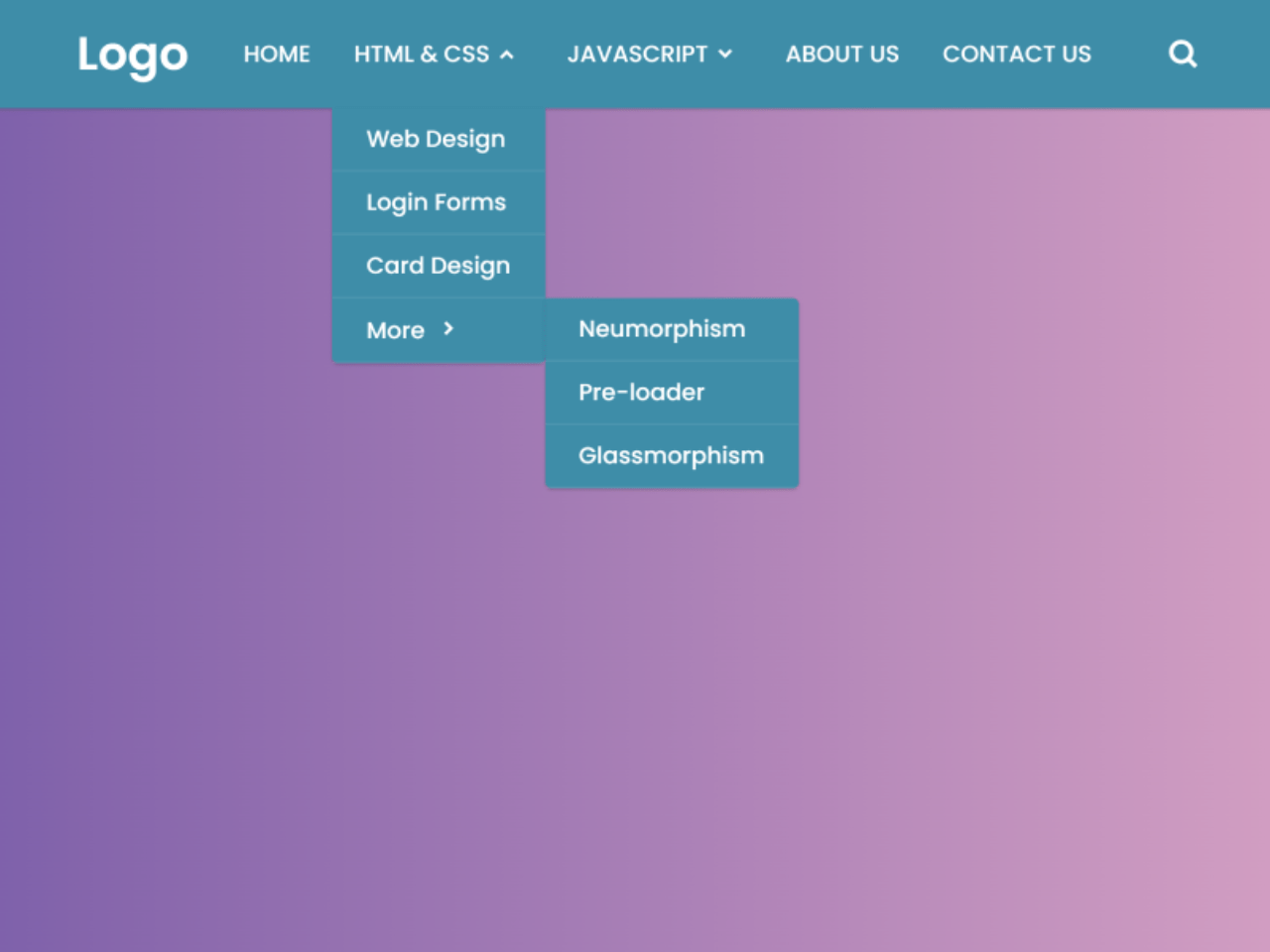Click the right arrow next to More
1270x952 pixels.
[x=449, y=328]
